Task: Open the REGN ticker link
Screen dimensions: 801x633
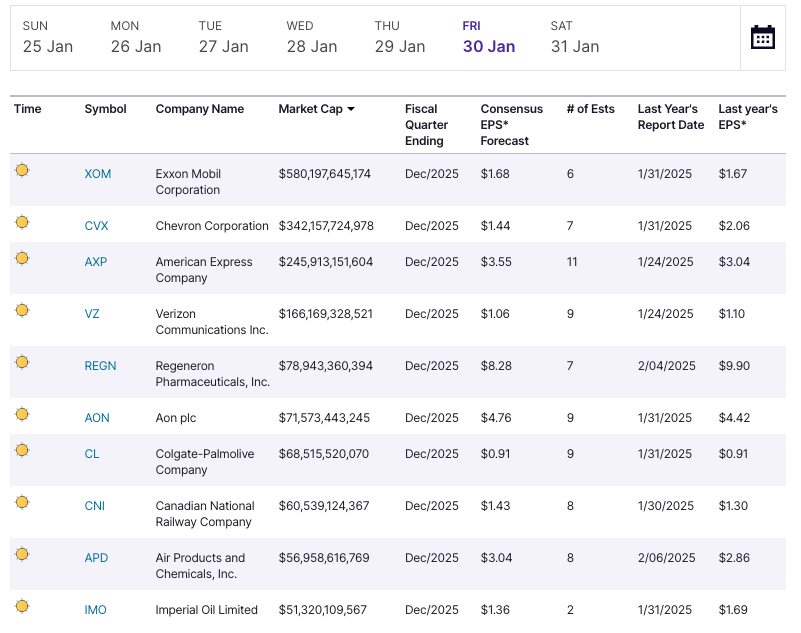Action: 100,366
